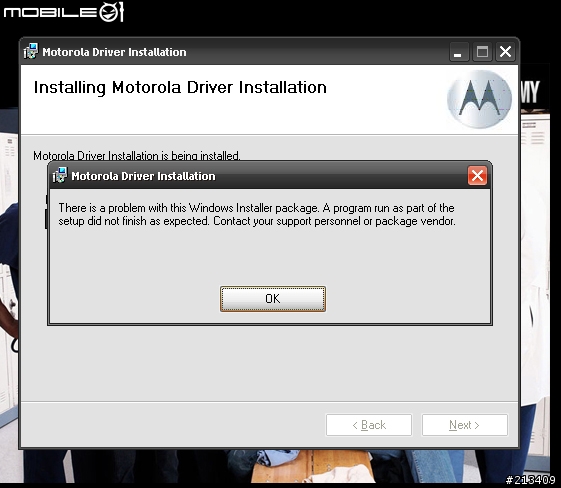Maximize the Motorola Driver Installation window

[x=482, y=52]
